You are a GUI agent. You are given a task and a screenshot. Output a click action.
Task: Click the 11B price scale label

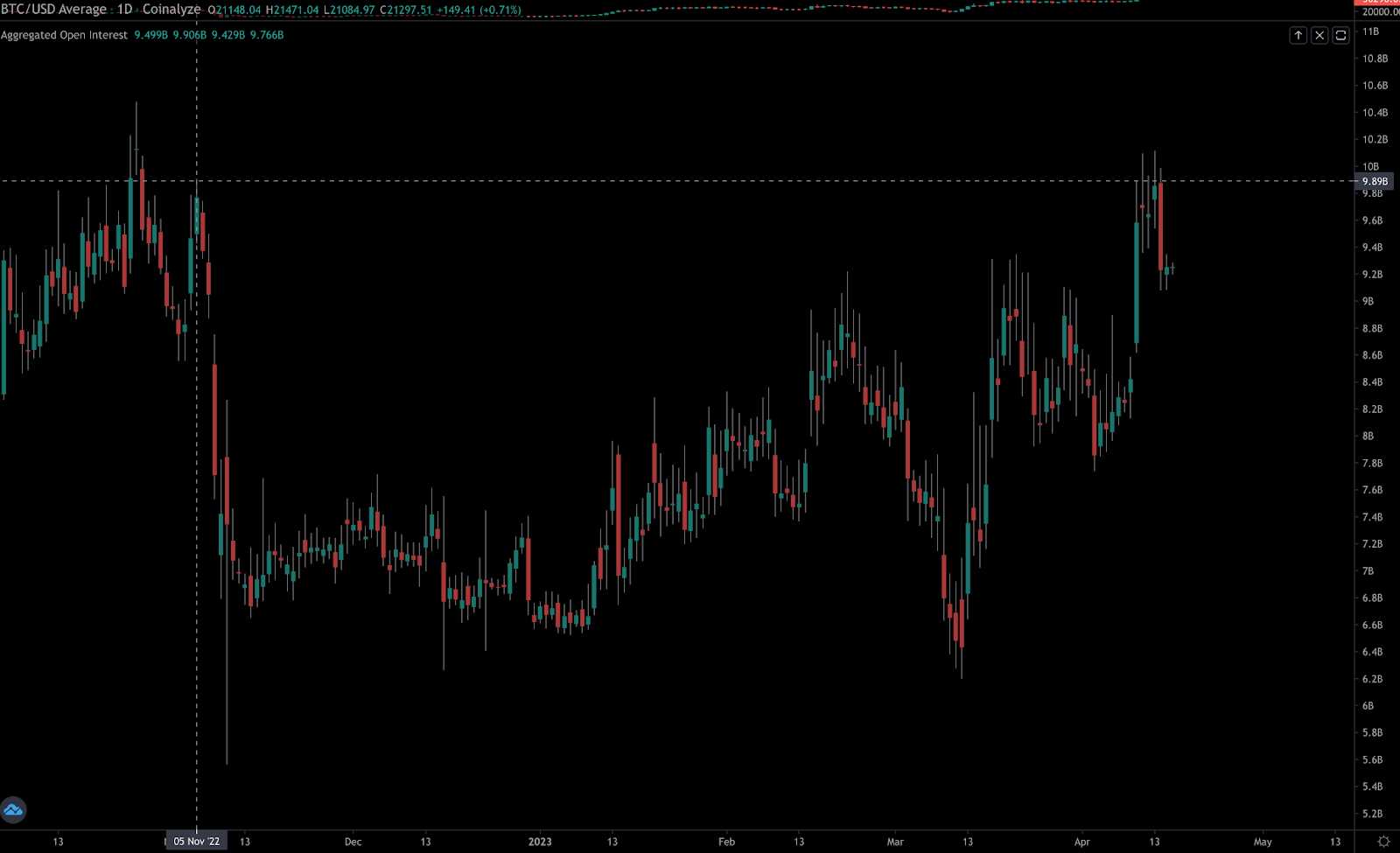pyautogui.click(x=1370, y=31)
